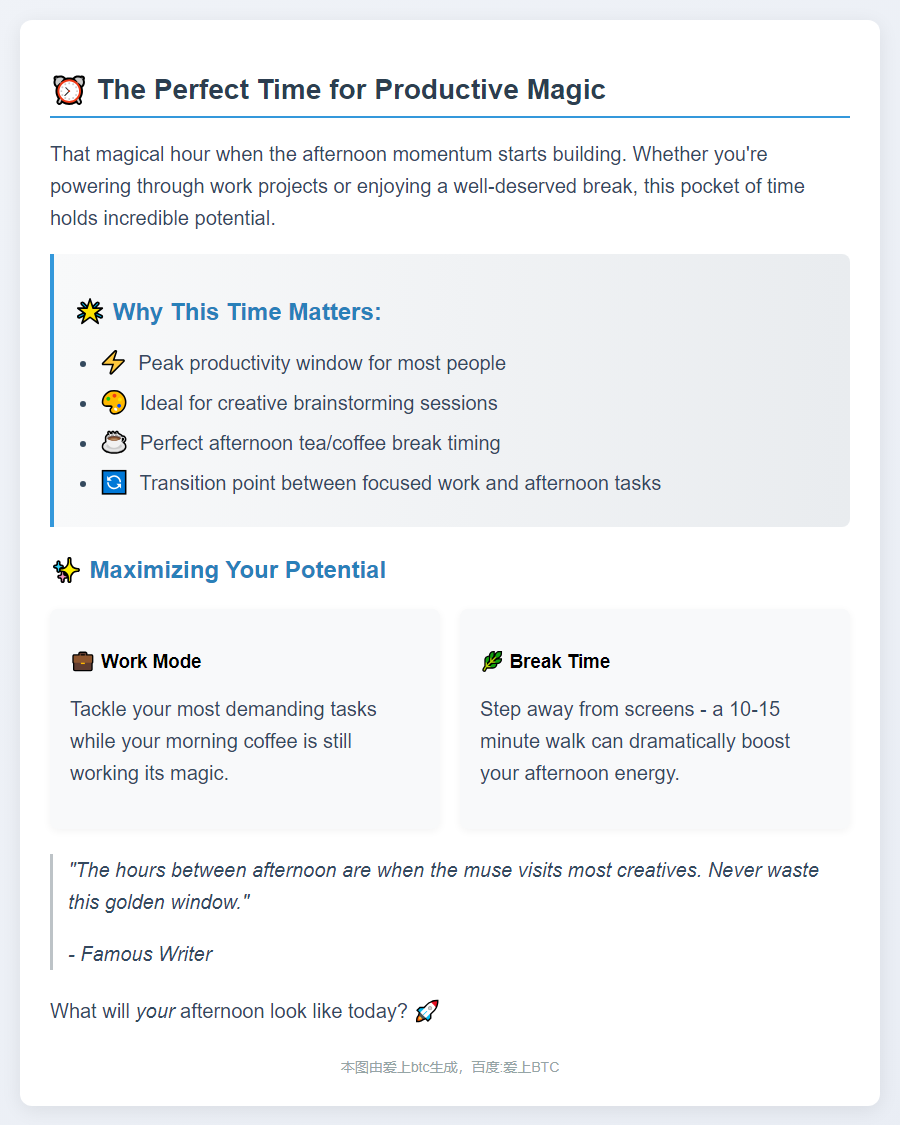Click the Peak productivity window list item
The height and width of the screenshot is (1125, 900).
point(322,363)
